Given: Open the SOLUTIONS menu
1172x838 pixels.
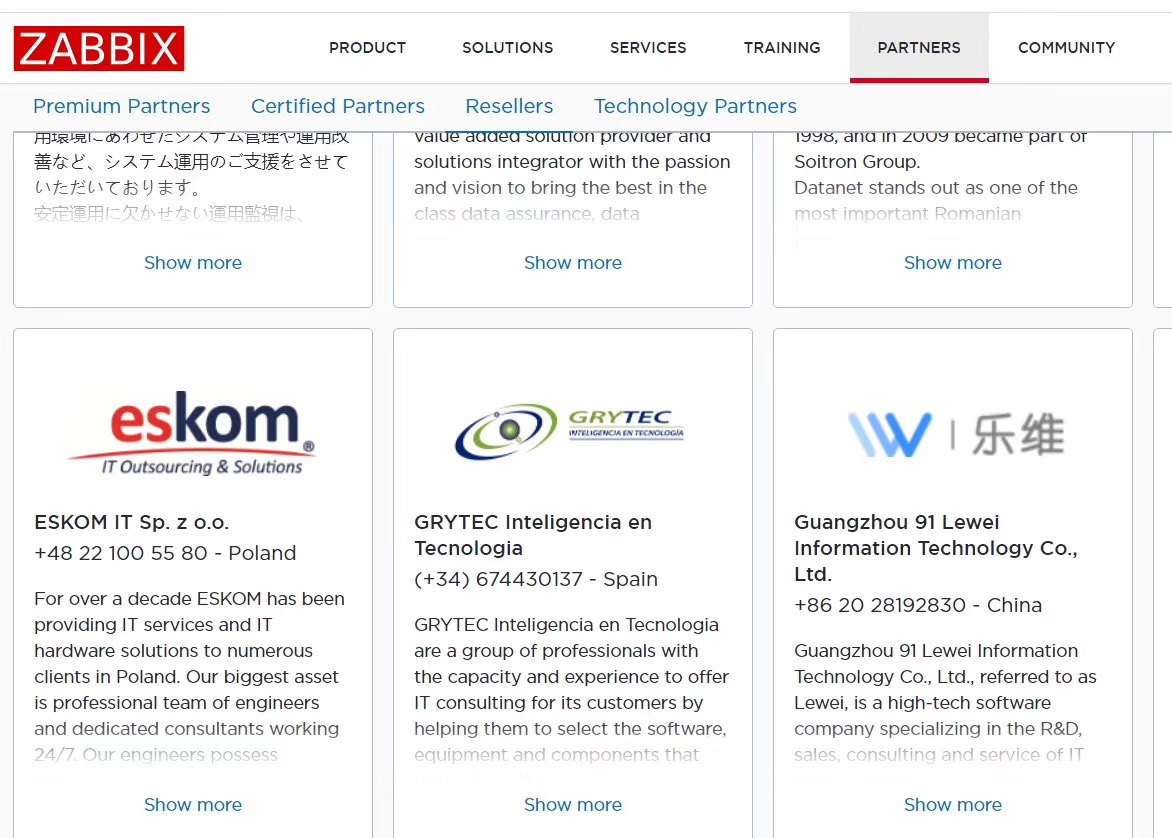Looking at the screenshot, I should pyautogui.click(x=508, y=48).
